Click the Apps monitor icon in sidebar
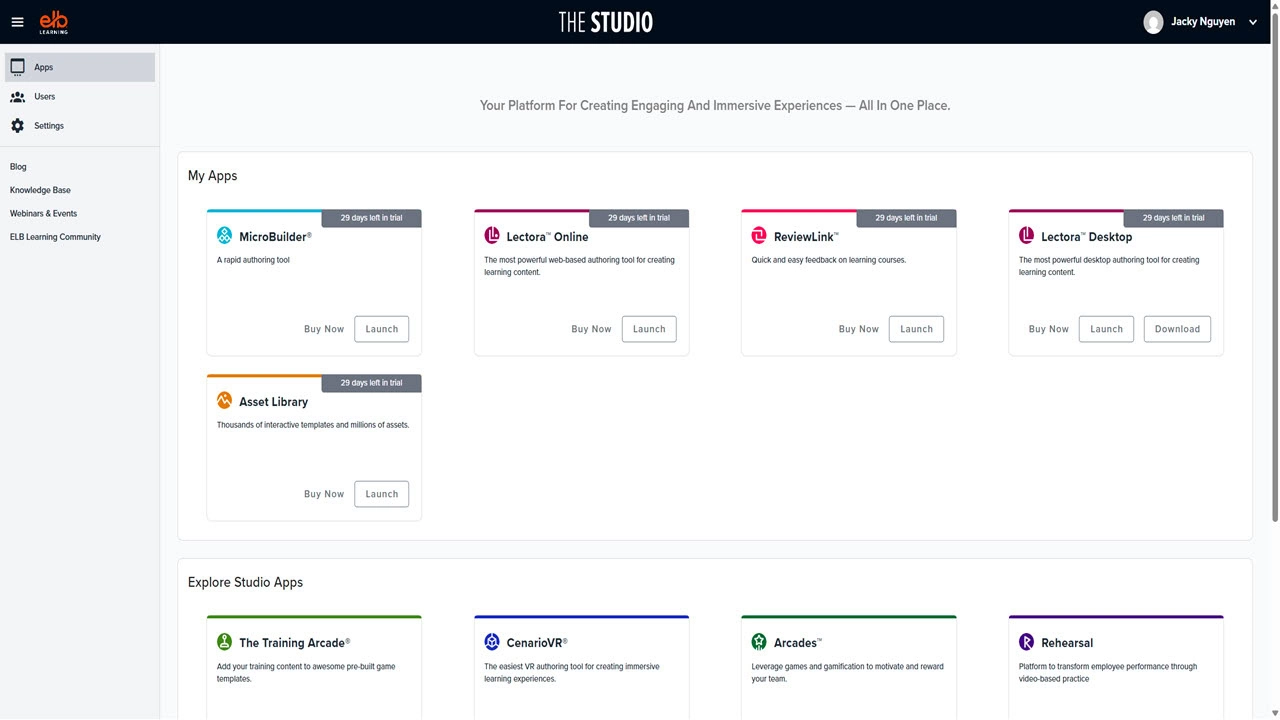 (x=17, y=67)
